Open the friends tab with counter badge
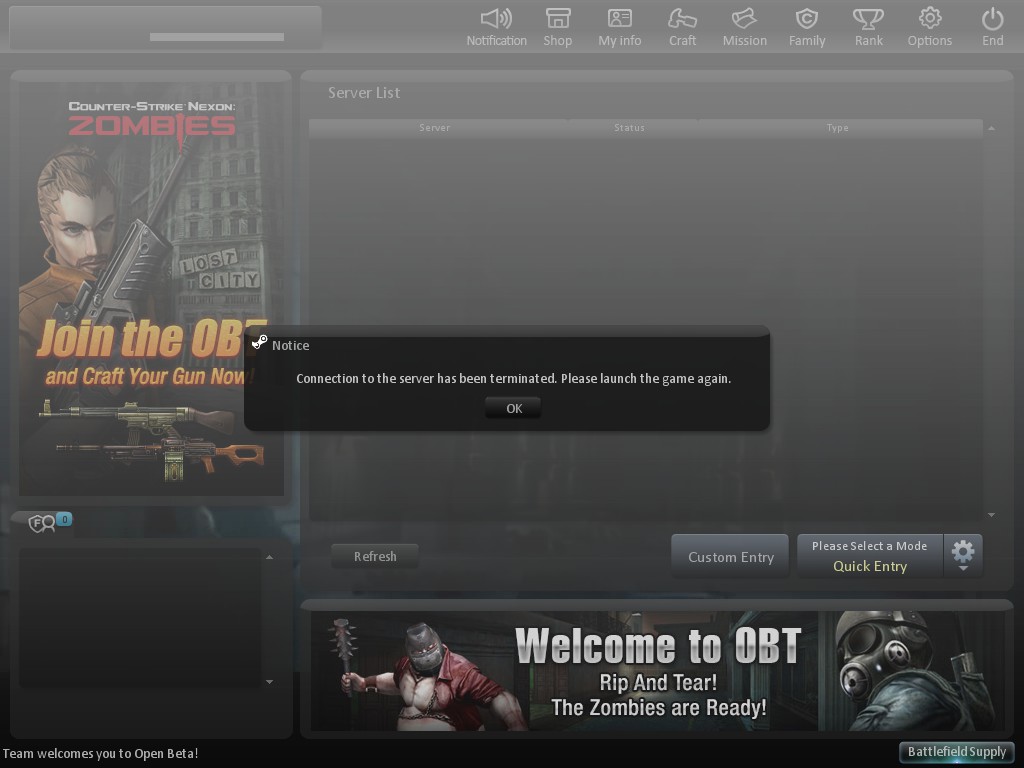 [x=44, y=522]
